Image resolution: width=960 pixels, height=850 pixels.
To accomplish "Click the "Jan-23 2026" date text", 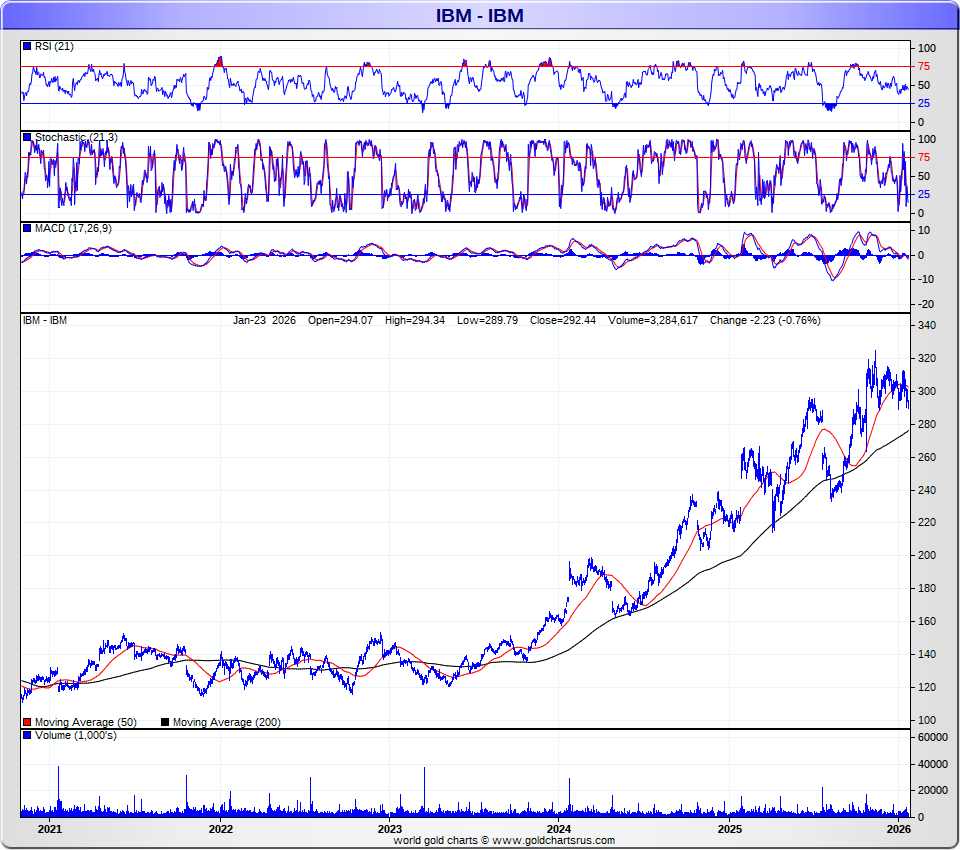I will (264, 320).
